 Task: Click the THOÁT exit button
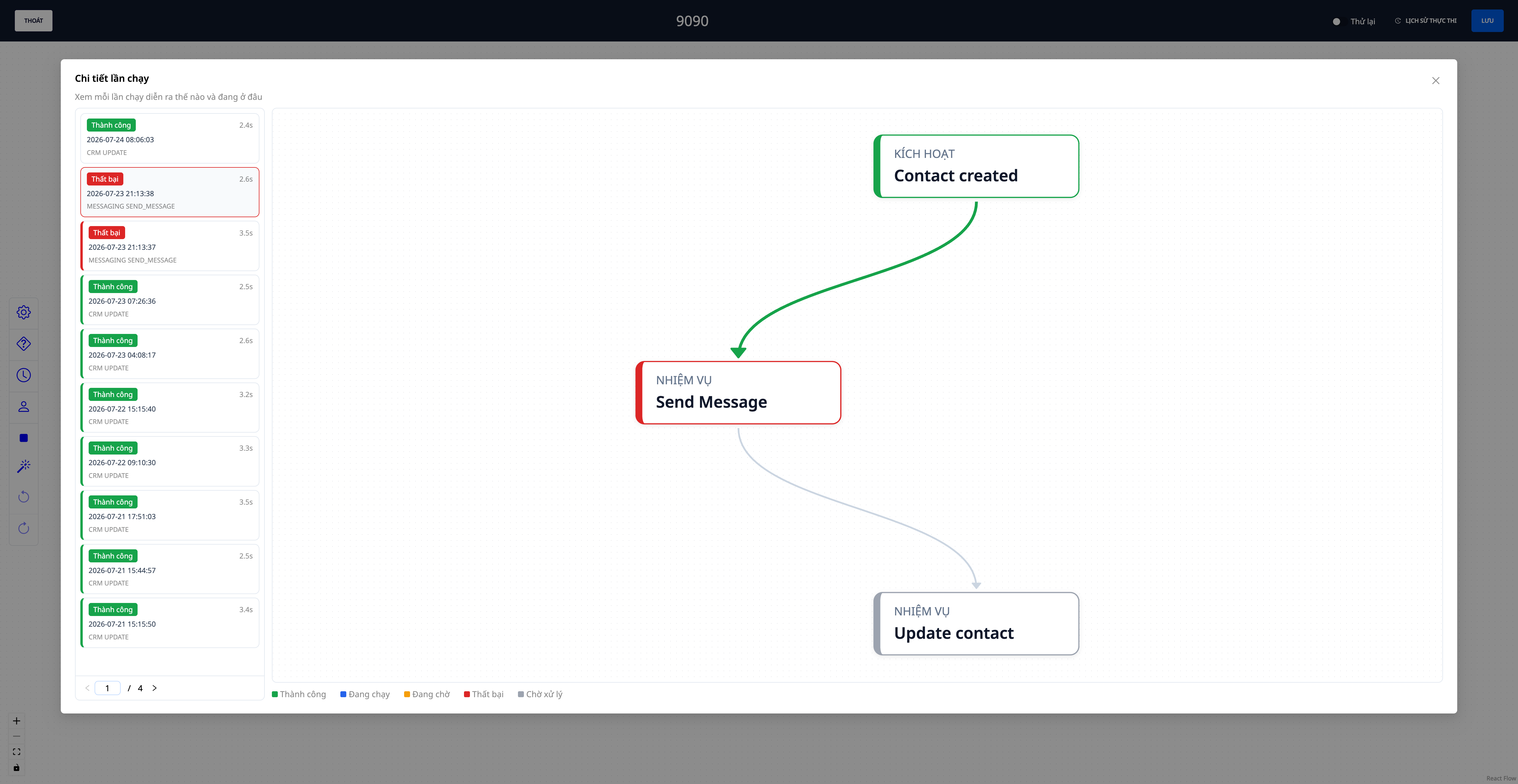[34, 21]
